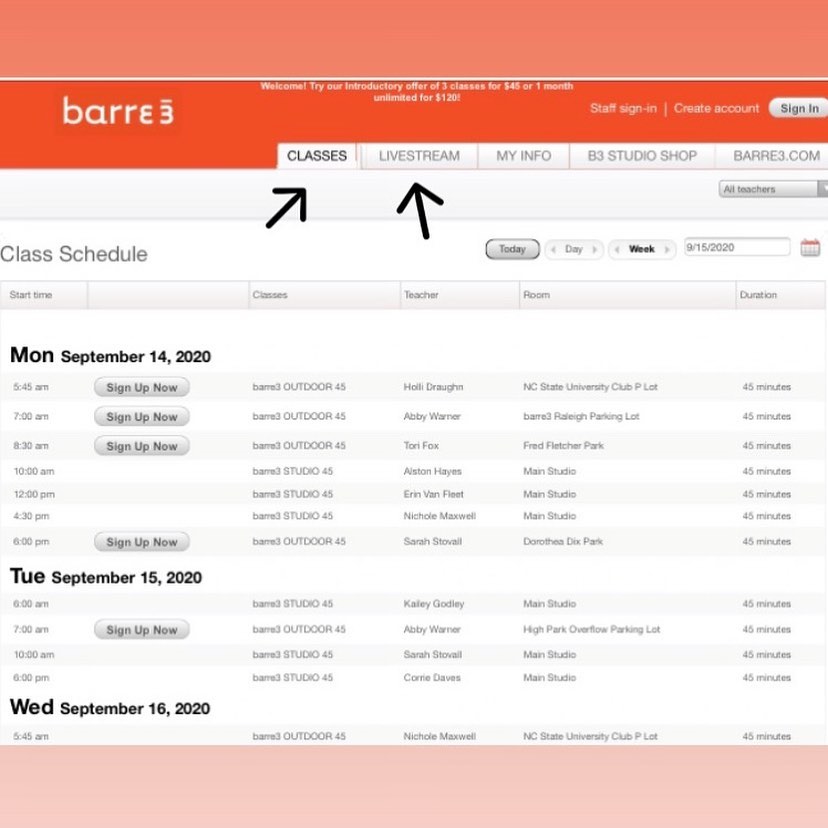Click the schedule date input field

tap(736, 248)
